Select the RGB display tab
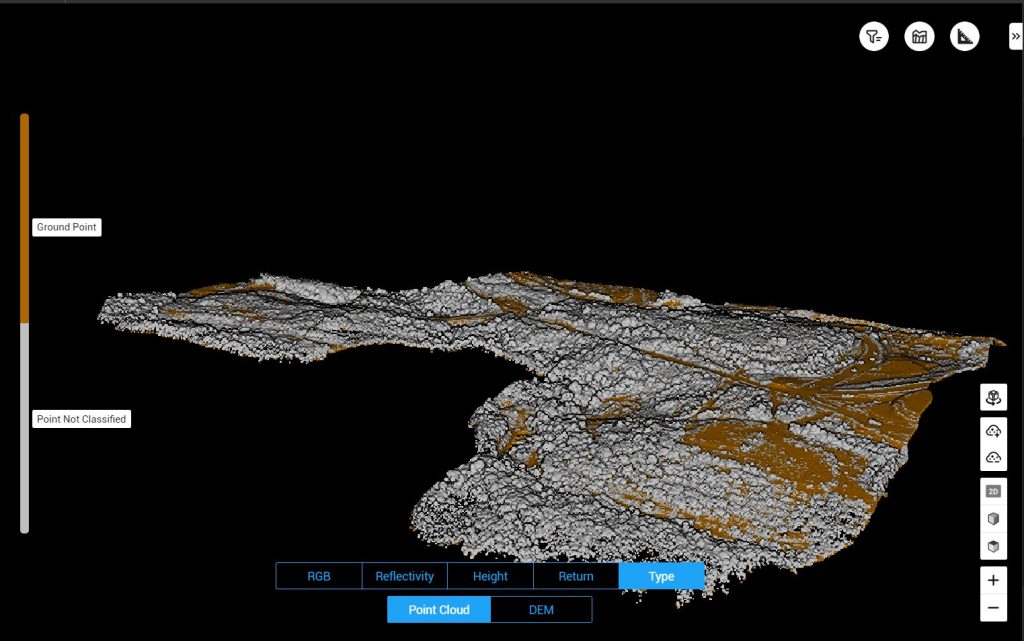This screenshot has width=1024, height=641. point(319,576)
